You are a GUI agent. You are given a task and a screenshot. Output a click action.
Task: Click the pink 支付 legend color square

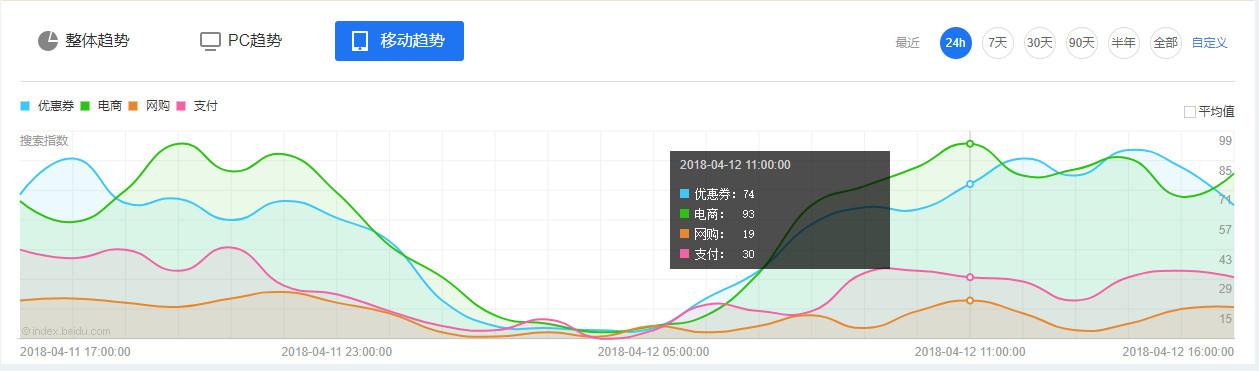coord(181,105)
